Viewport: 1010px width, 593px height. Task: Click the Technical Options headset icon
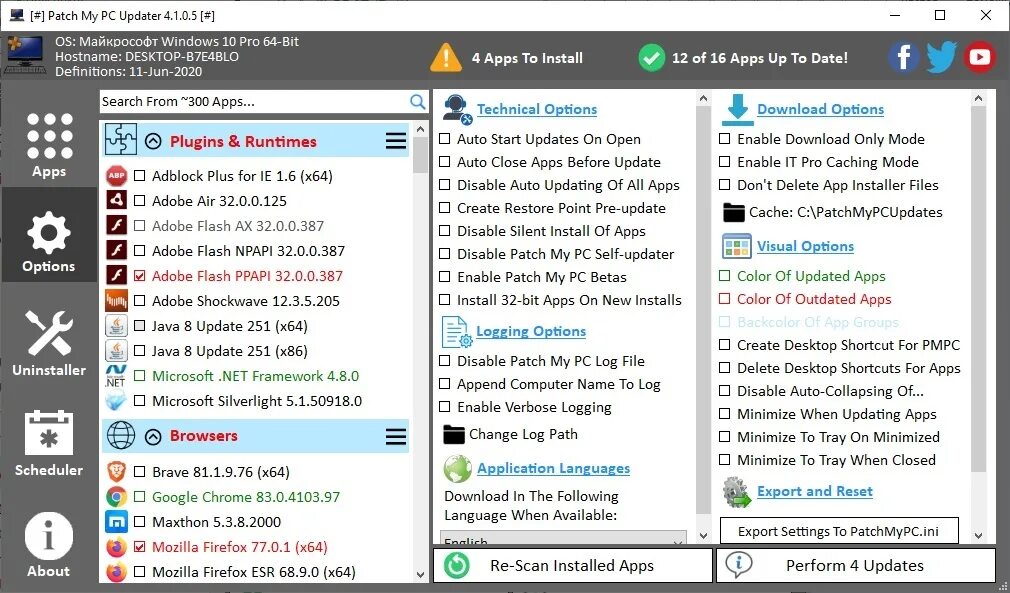457,109
